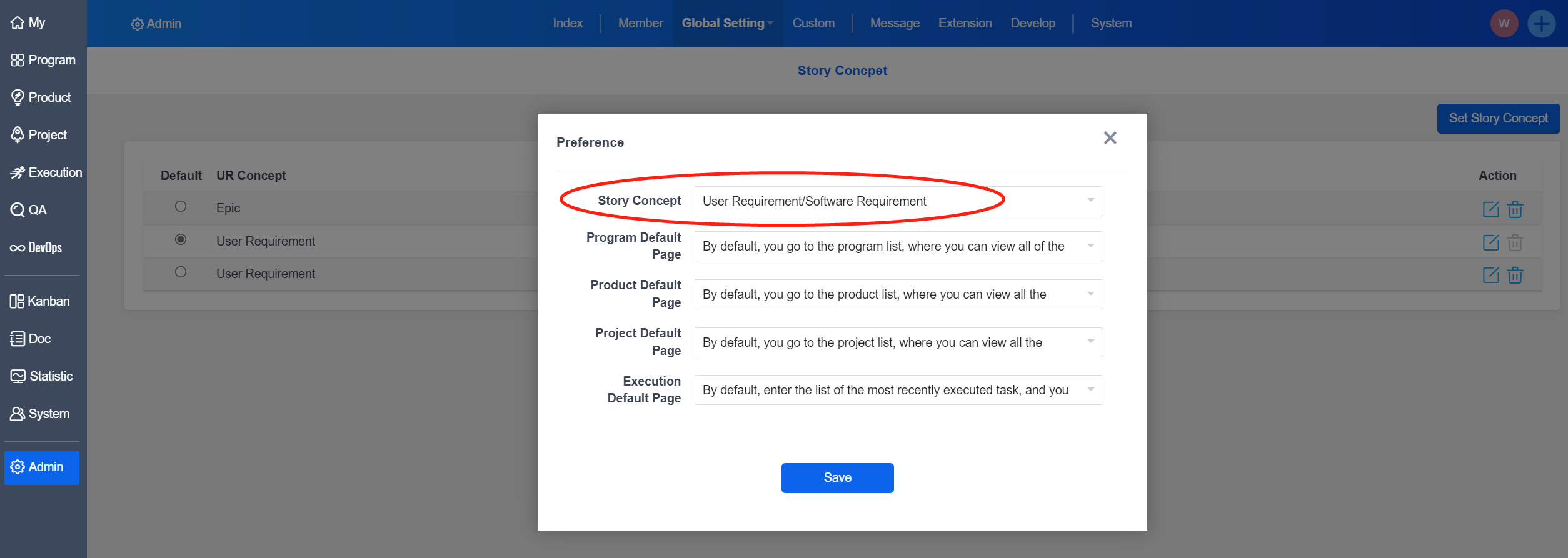Click the W user avatar
The image size is (1568, 558).
click(x=1504, y=24)
